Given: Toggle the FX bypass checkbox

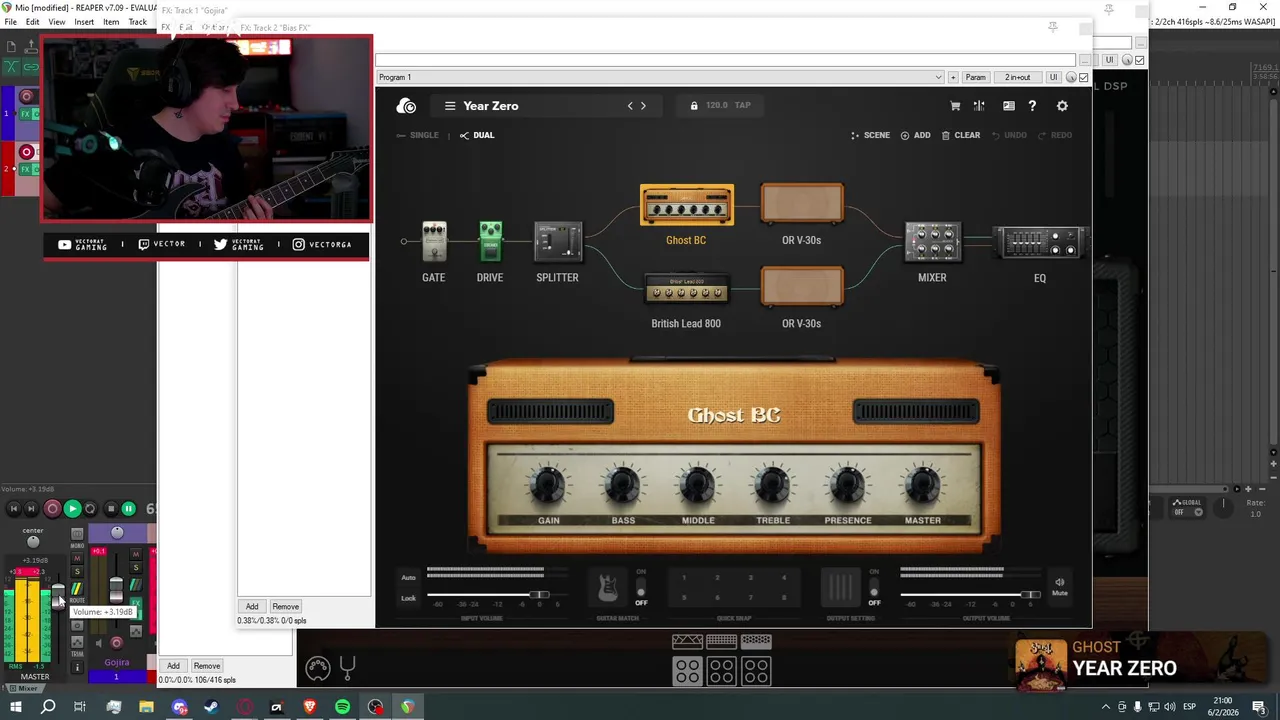Looking at the screenshot, I should 1083,77.
